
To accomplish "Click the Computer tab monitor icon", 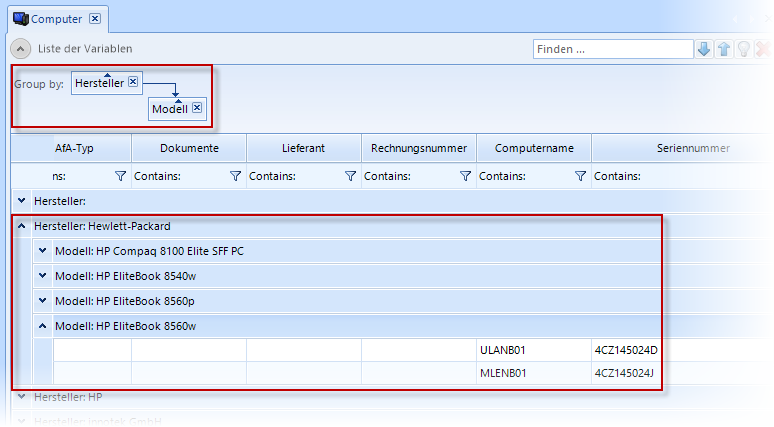I will coord(21,19).
